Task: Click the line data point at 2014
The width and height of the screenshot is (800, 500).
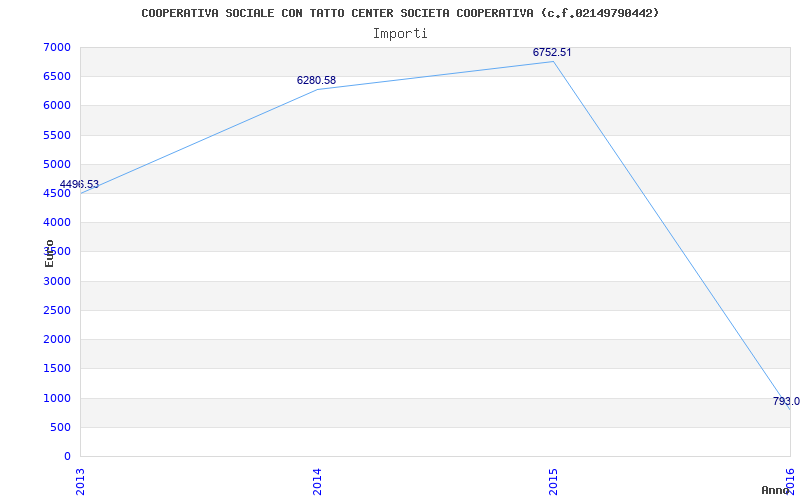Action: click(317, 89)
